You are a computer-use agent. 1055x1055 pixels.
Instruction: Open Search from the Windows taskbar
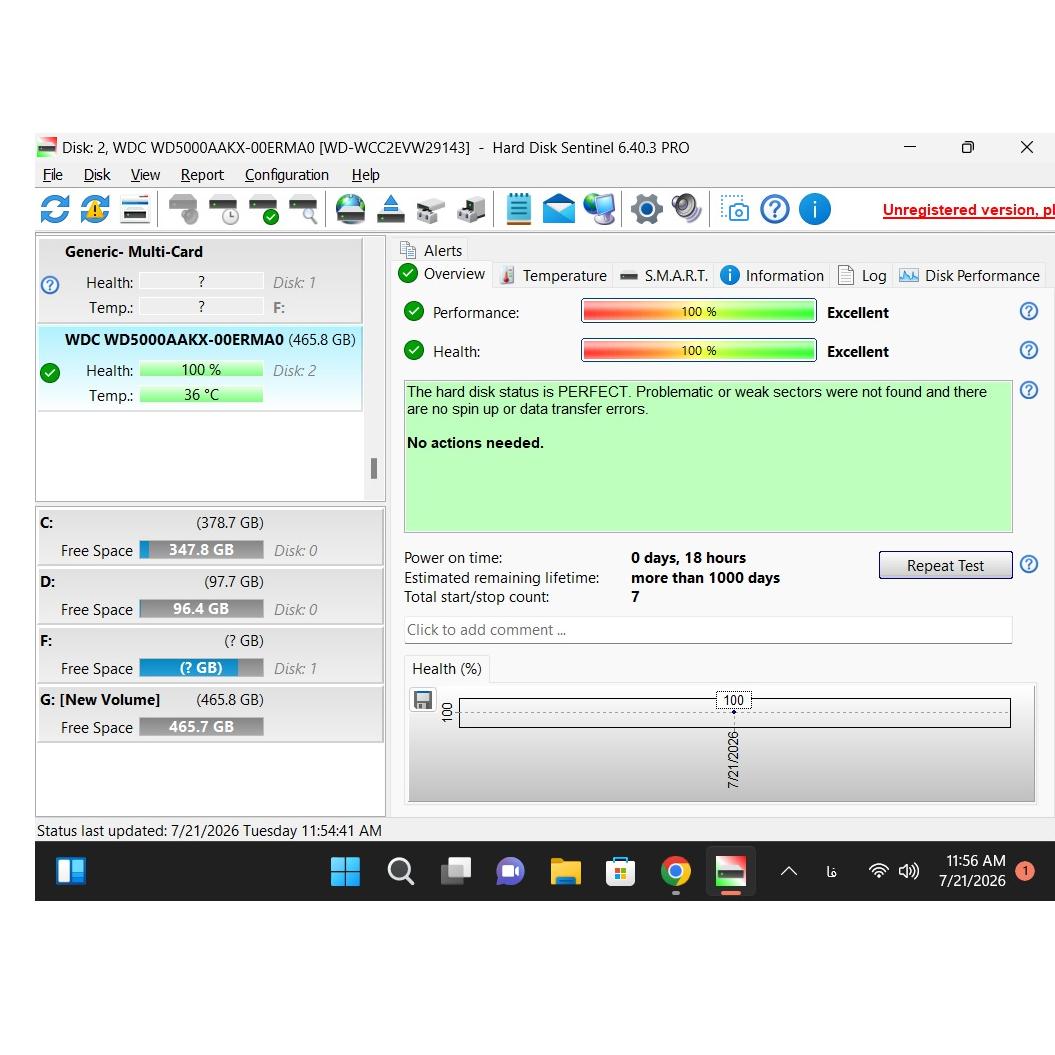tap(400, 871)
